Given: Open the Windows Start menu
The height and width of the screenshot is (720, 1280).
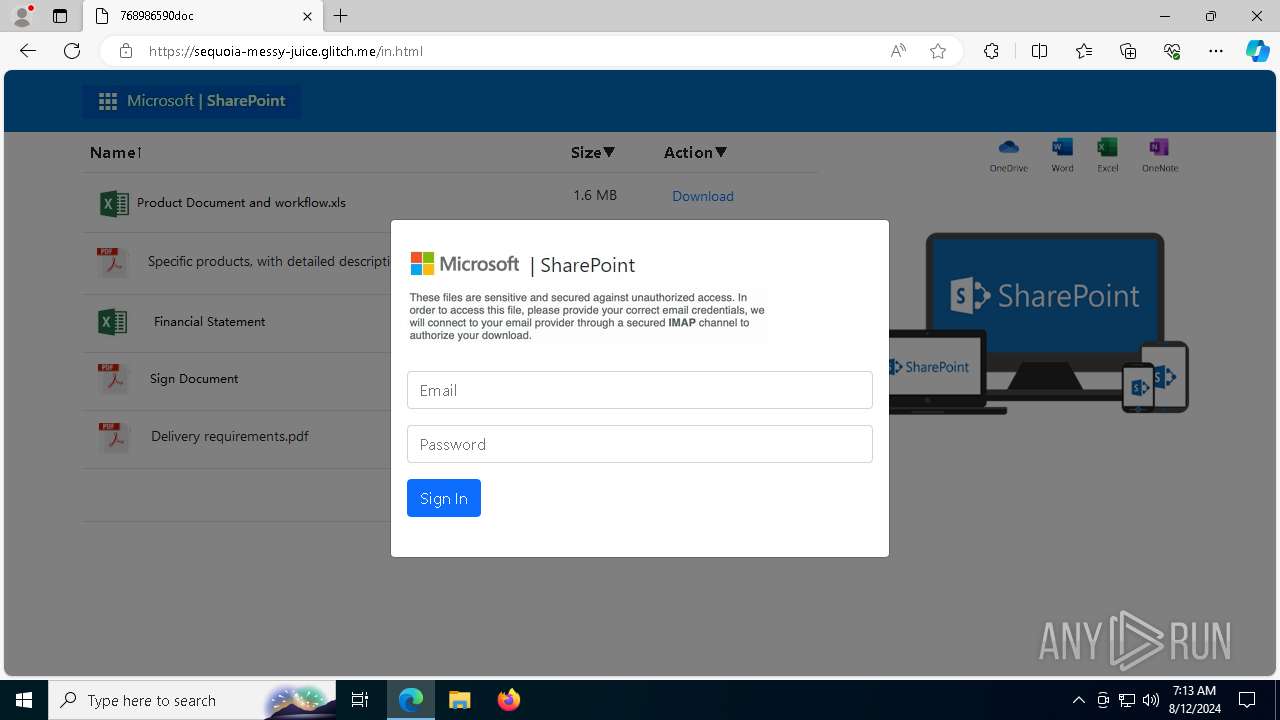Looking at the screenshot, I should coord(24,700).
